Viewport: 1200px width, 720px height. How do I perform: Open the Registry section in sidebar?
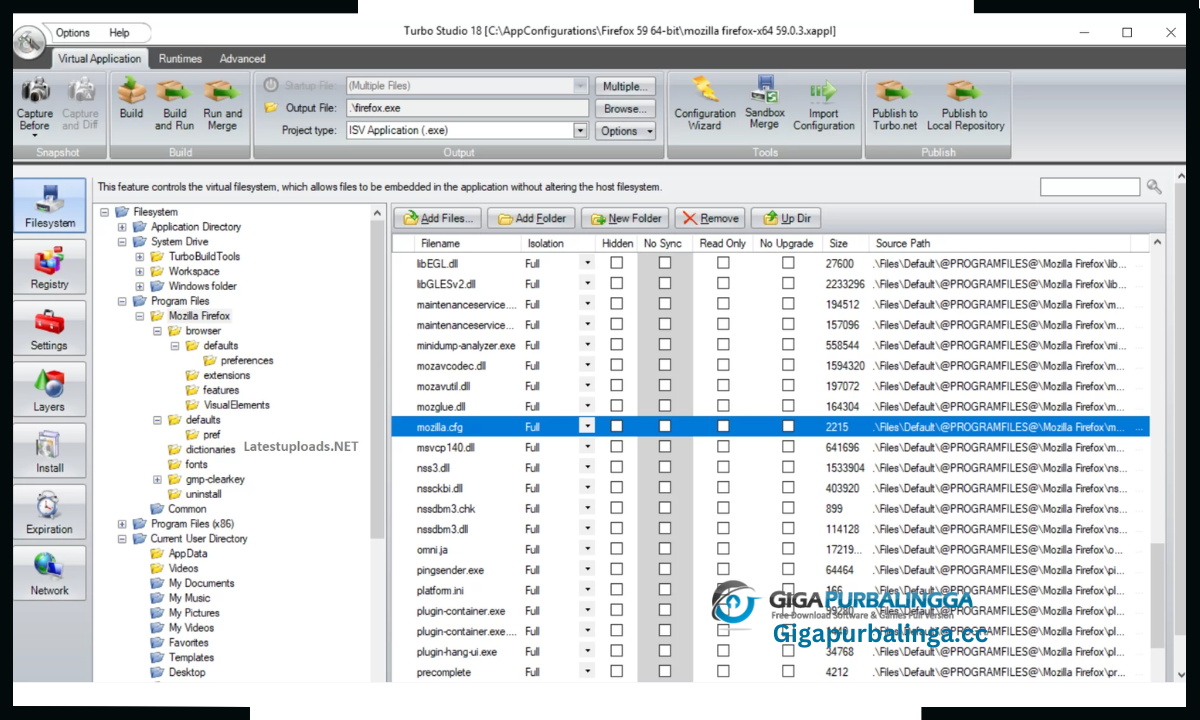(50, 268)
